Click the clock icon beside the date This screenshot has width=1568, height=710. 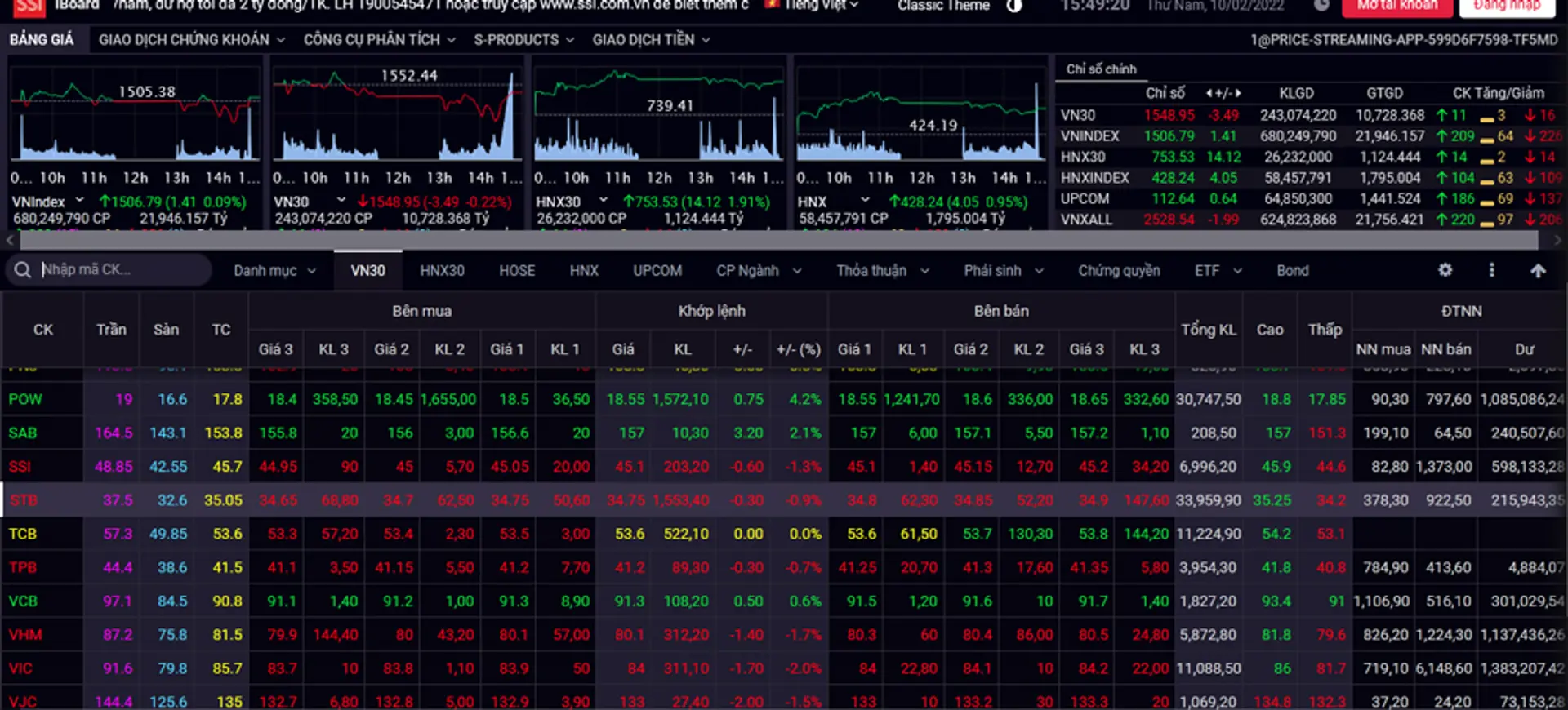point(1321,6)
